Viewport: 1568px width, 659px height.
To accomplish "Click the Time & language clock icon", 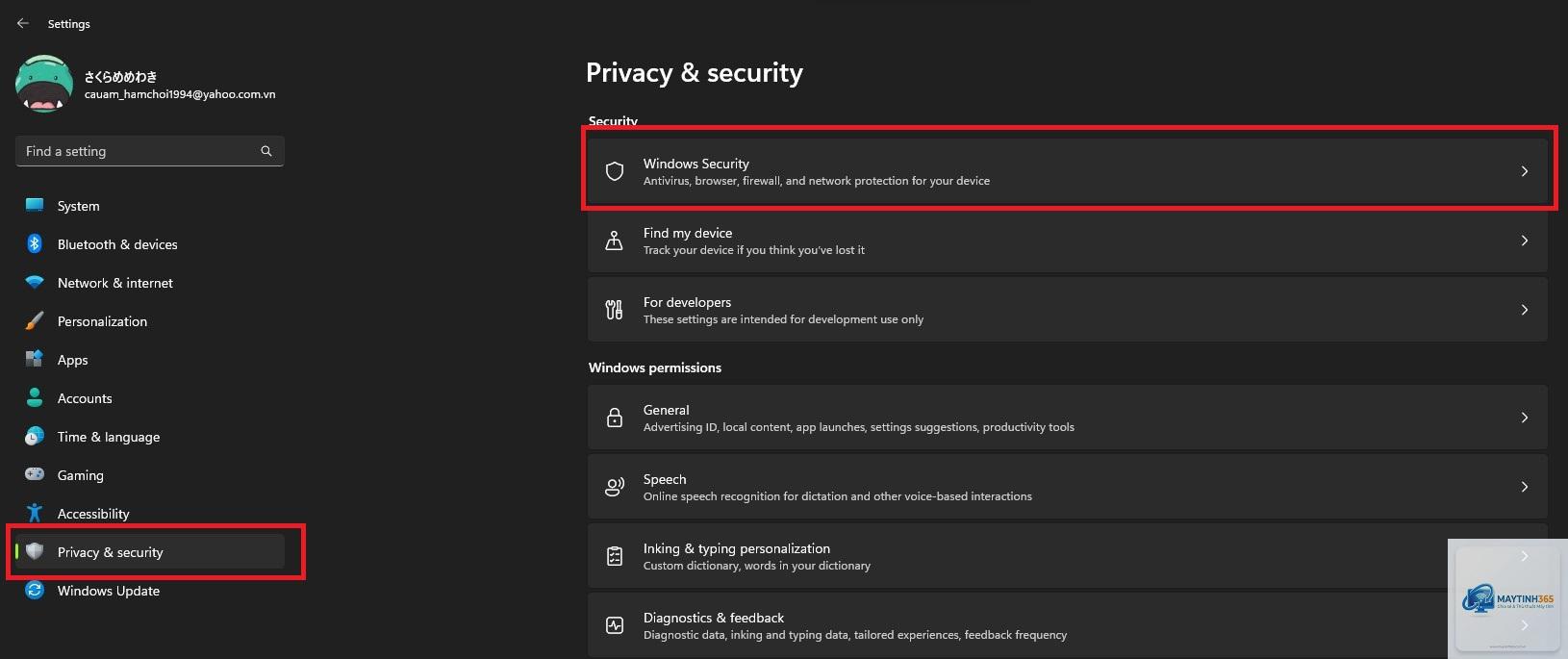I will coord(35,436).
